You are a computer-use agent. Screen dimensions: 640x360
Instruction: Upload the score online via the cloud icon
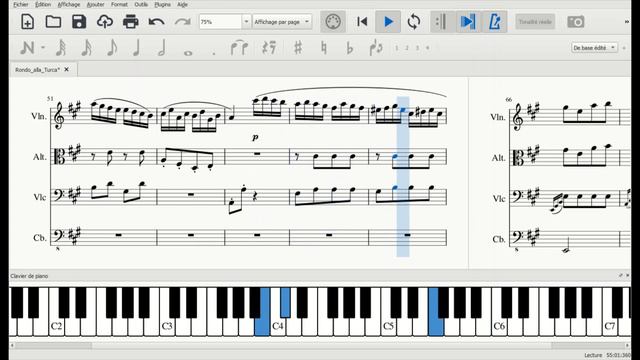tap(105, 22)
